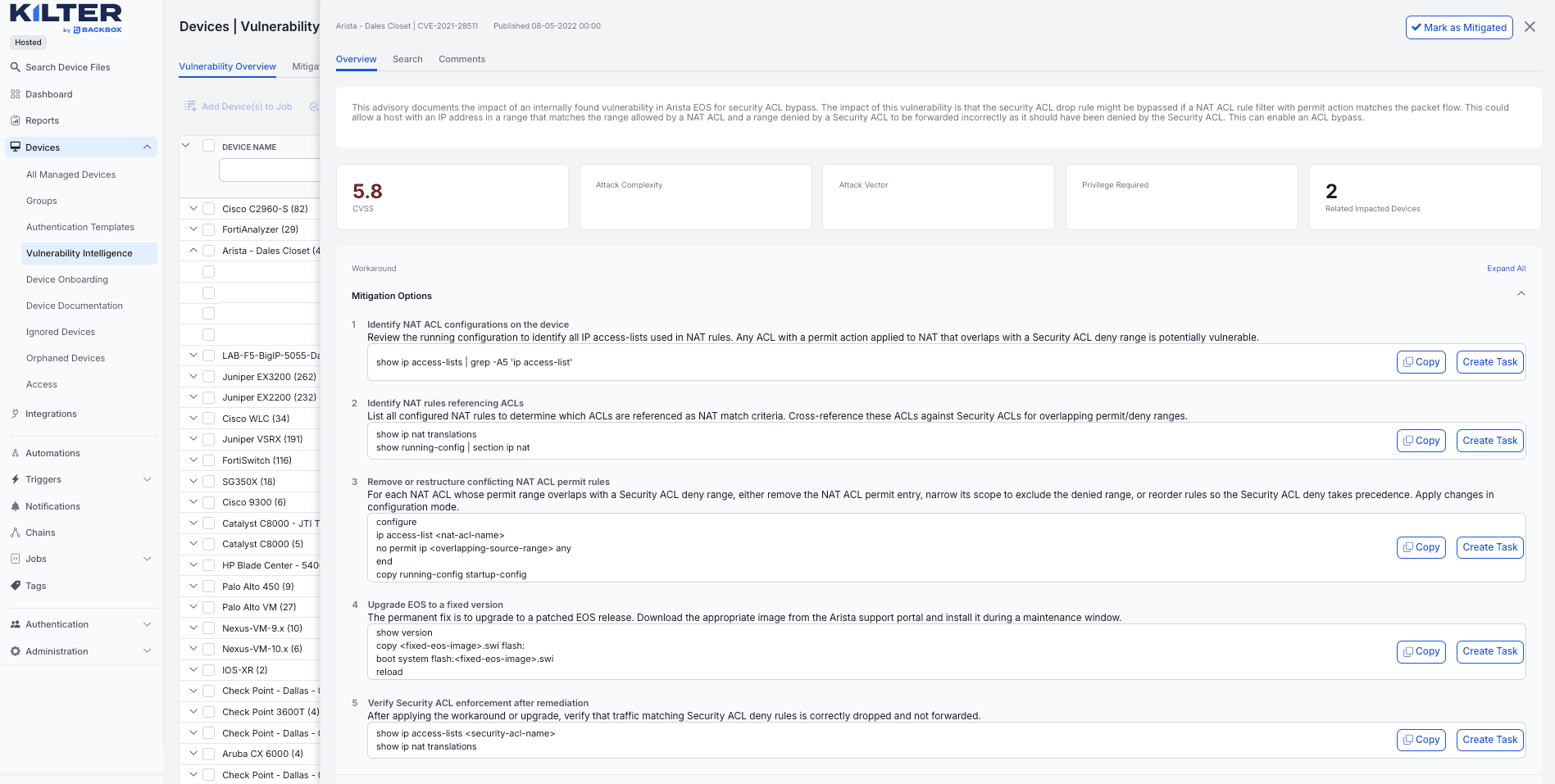Viewport: 1555px width, 784px height.
Task: Click the device name filter input
Action: 269,170
